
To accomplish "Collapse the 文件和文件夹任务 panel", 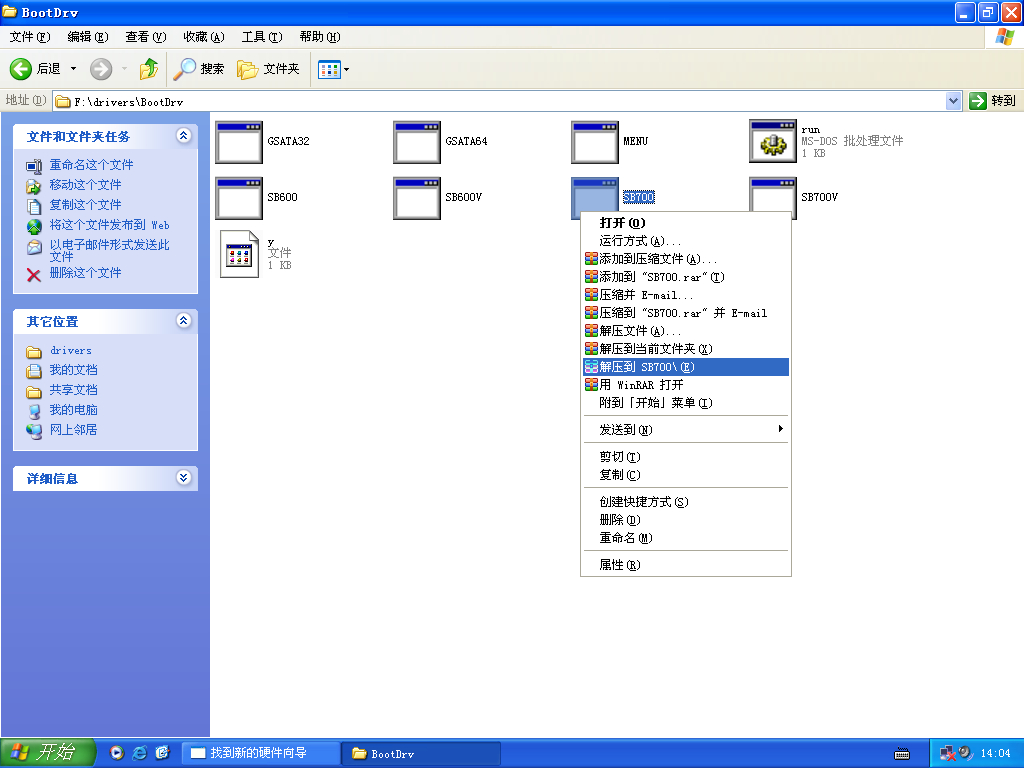I will [x=183, y=136].
